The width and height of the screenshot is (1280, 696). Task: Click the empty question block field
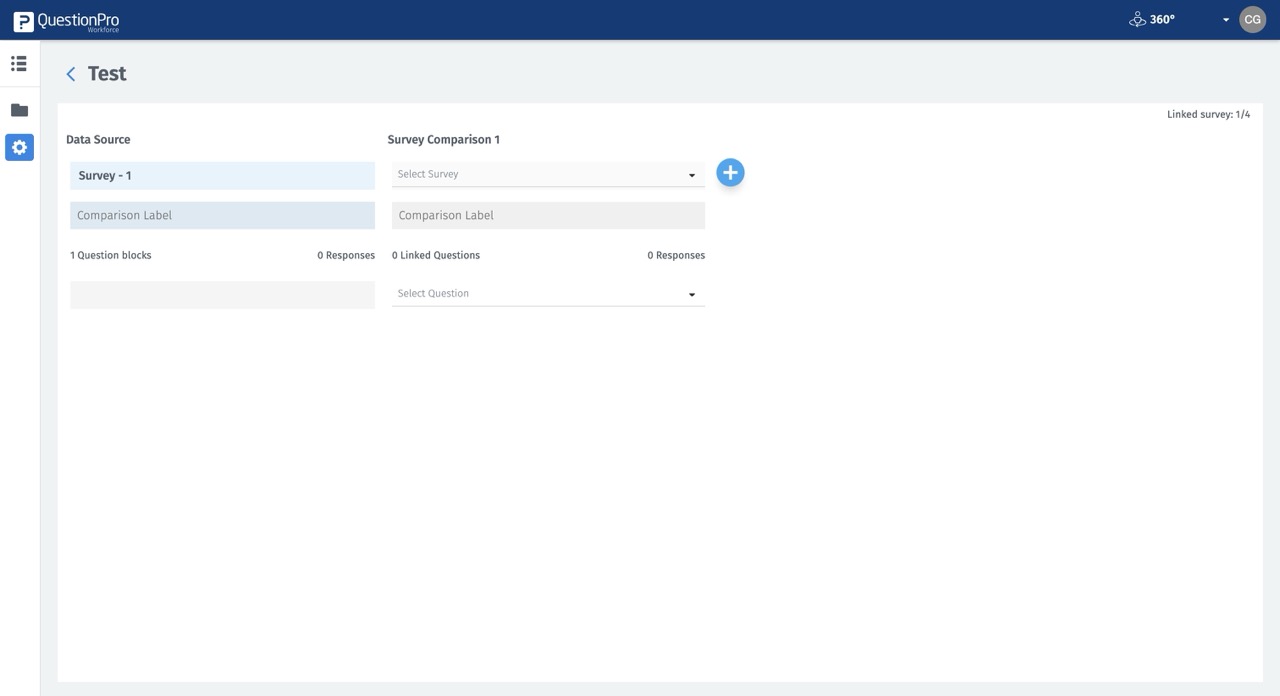point(222,293)
